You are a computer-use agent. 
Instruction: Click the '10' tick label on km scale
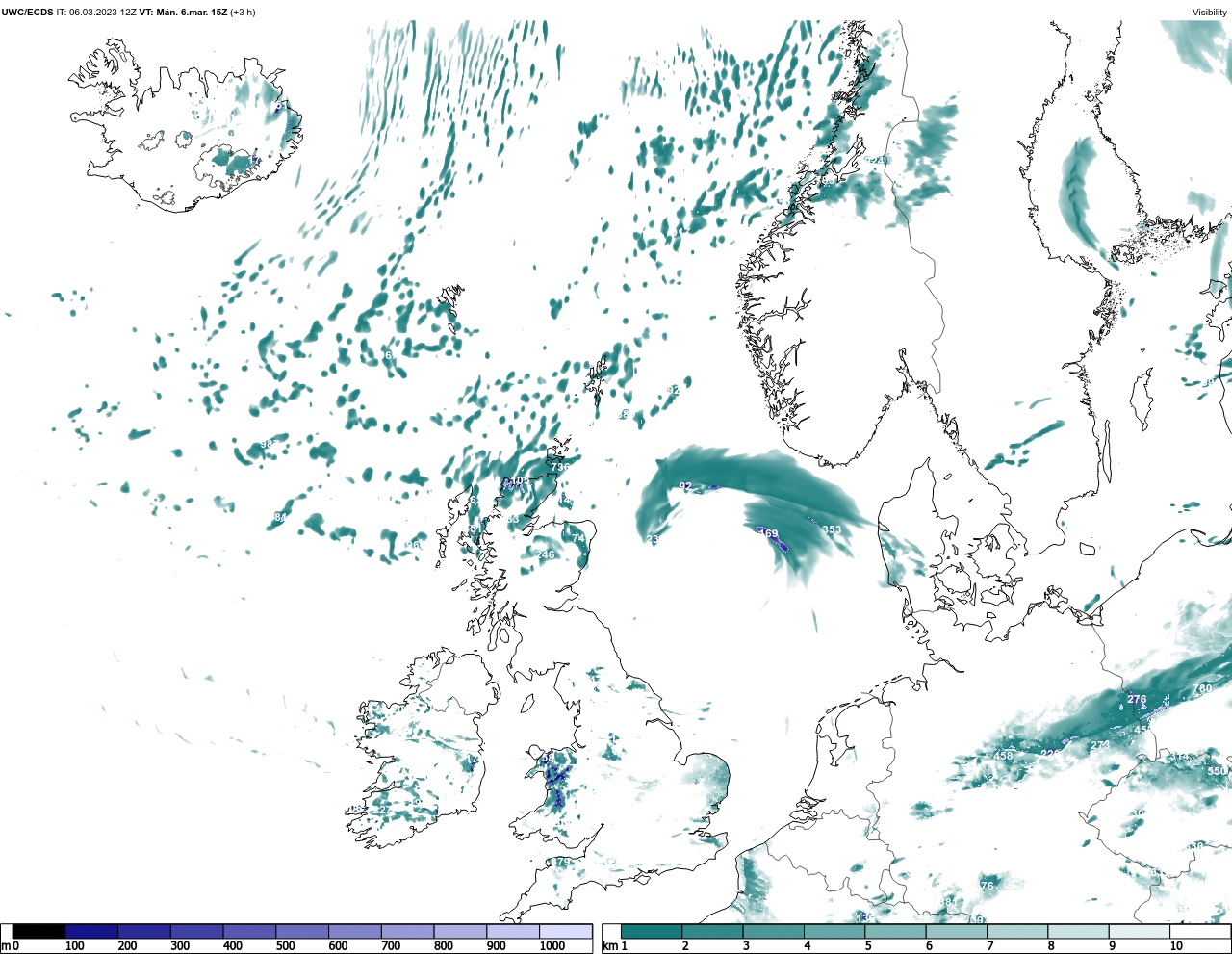click(1176, 946)
